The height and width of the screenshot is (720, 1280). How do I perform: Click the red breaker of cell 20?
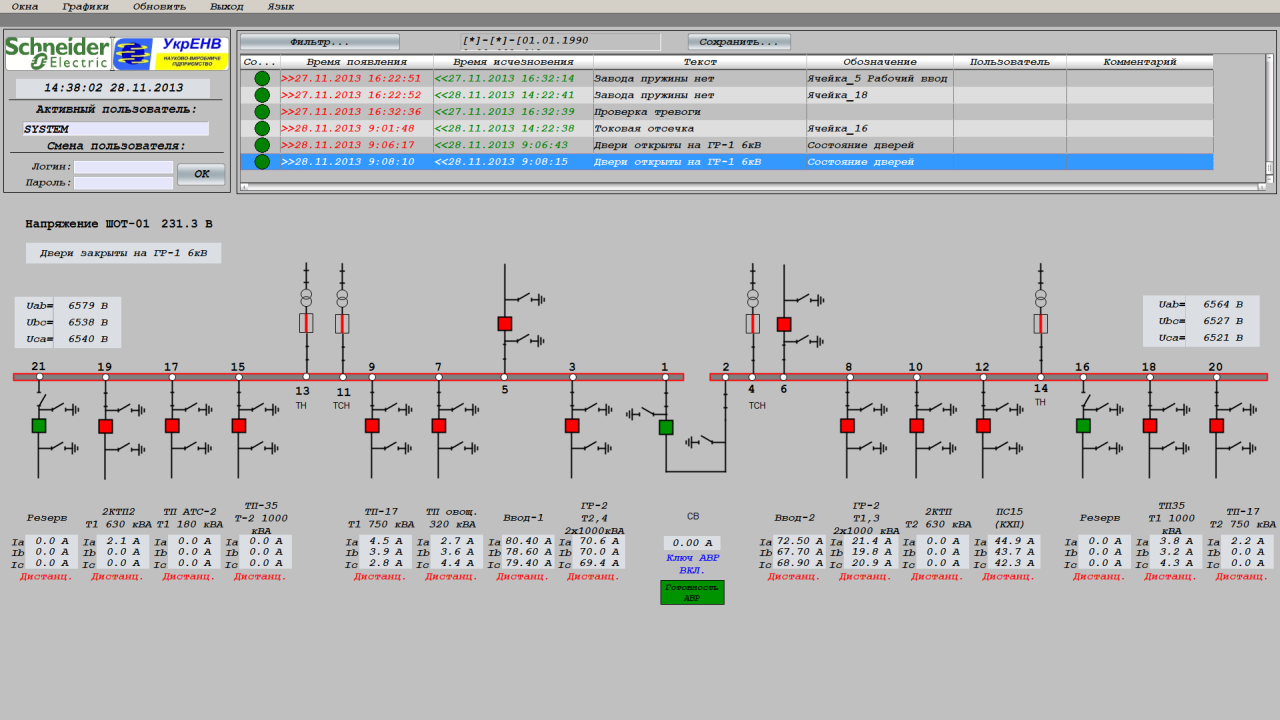pyautogui.click(x=1216, y=426)
